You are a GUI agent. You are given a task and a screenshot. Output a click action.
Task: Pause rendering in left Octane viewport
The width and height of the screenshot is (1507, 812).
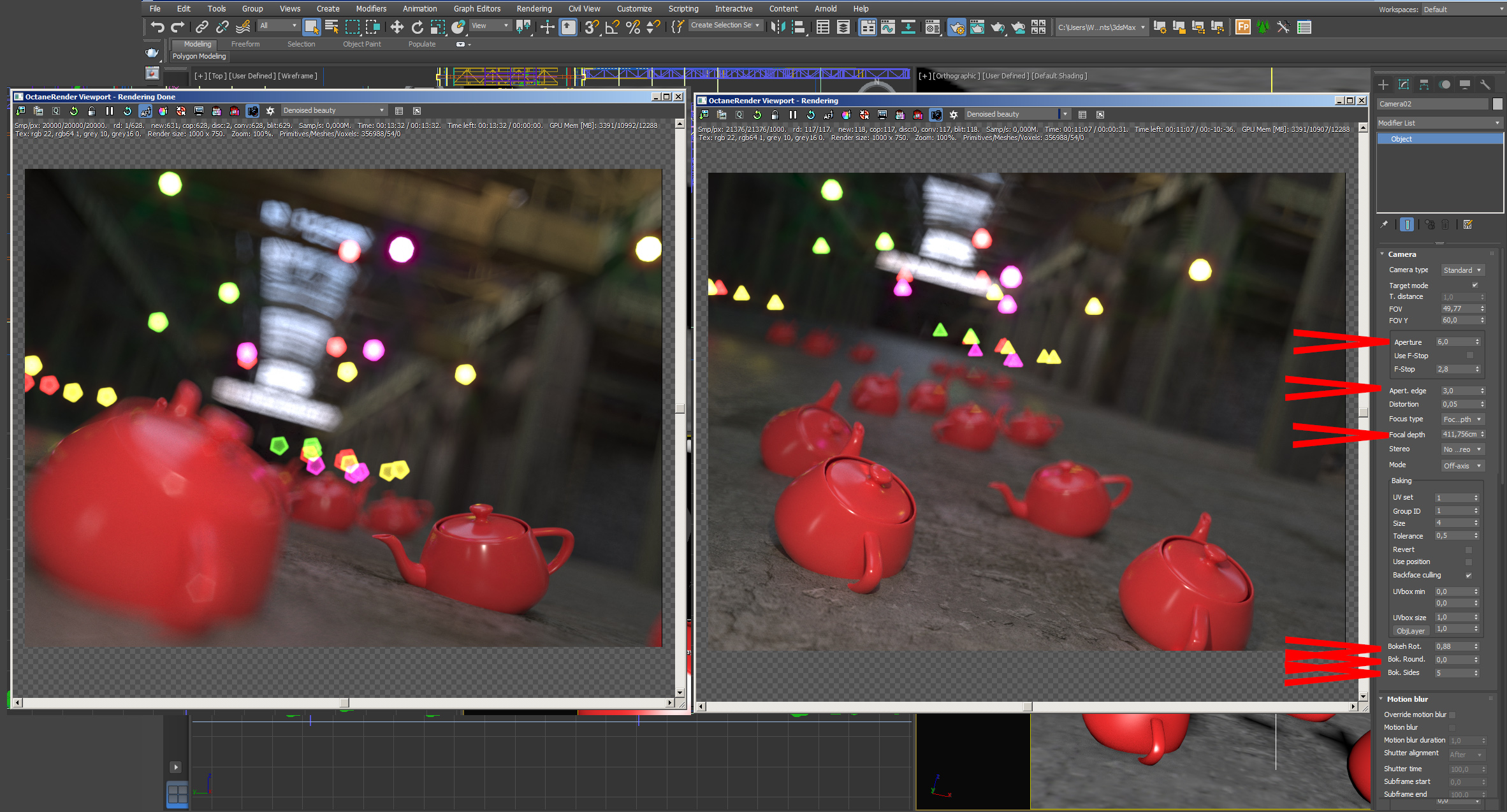click(x=109, y=111)
